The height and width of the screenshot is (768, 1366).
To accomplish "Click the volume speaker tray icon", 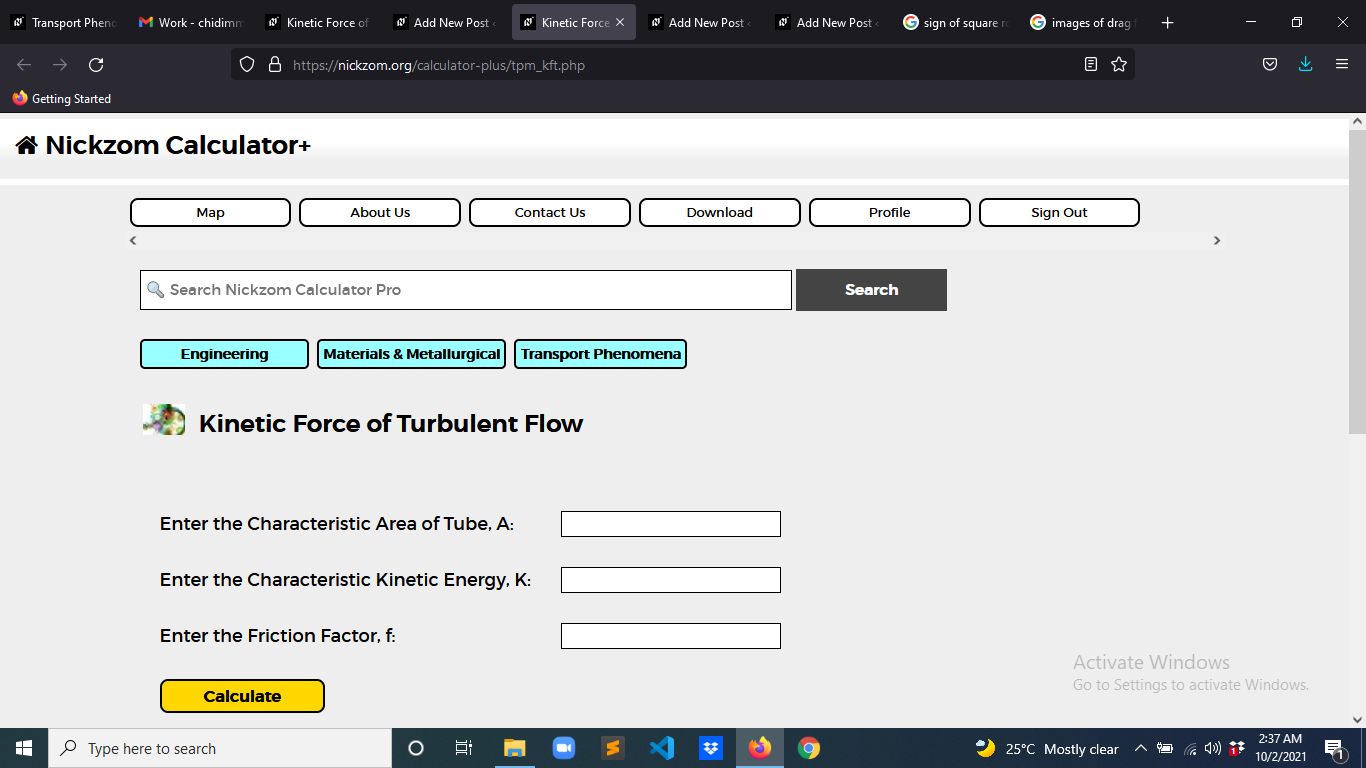I will click(x=1213, y=748).
